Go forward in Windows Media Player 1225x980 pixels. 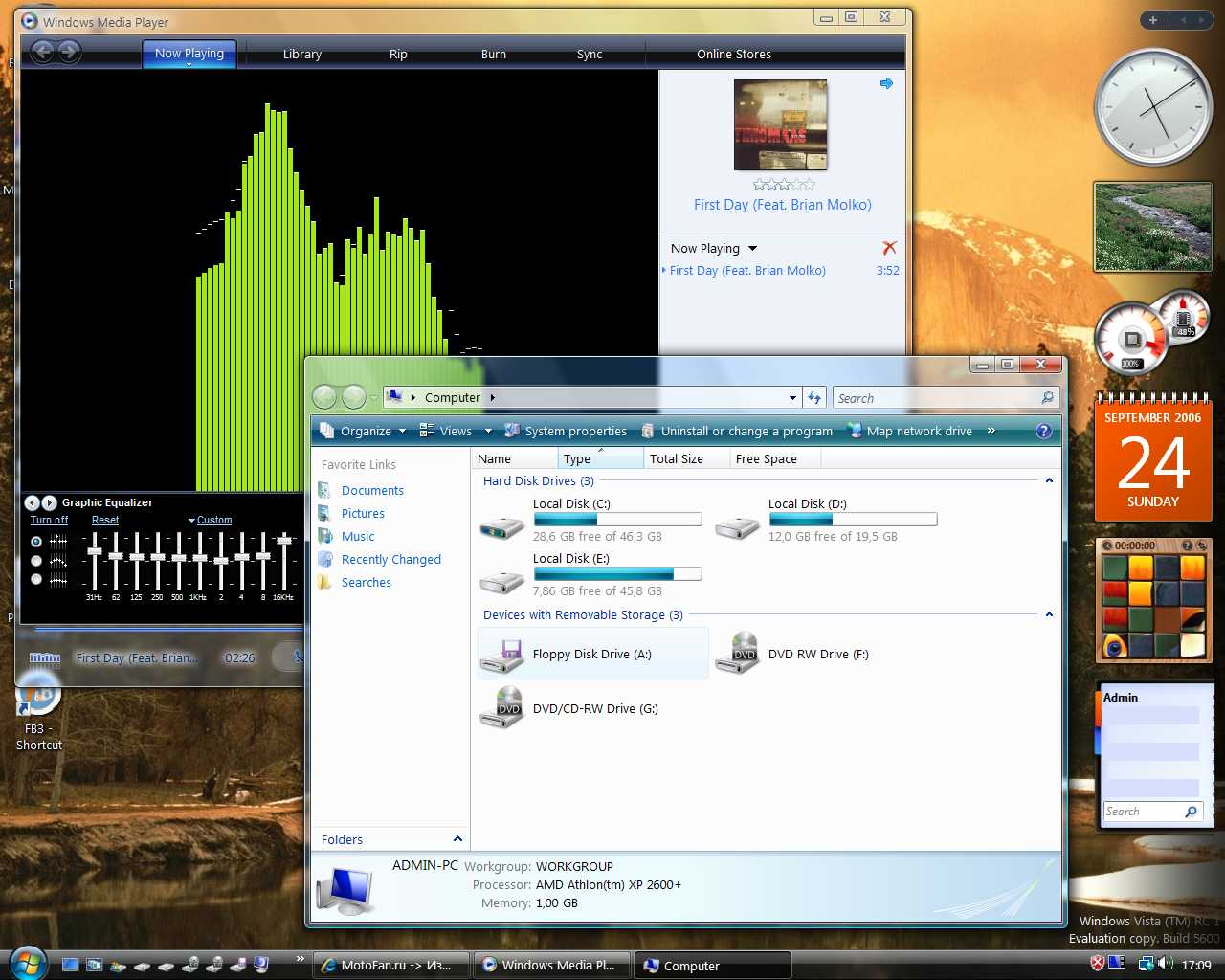coord(69,53)
